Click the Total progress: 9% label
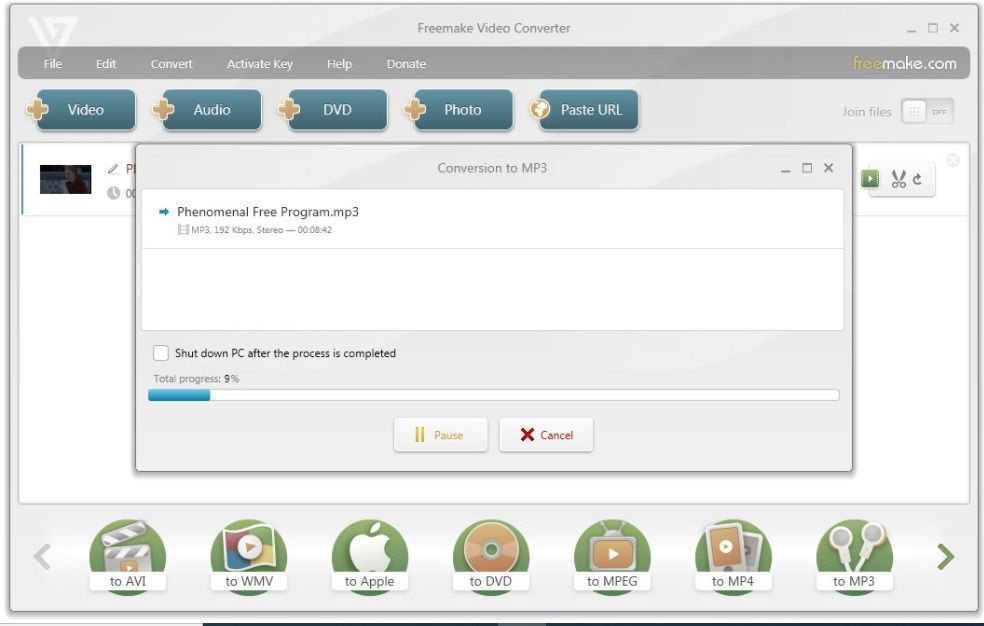 click(196, 379)
